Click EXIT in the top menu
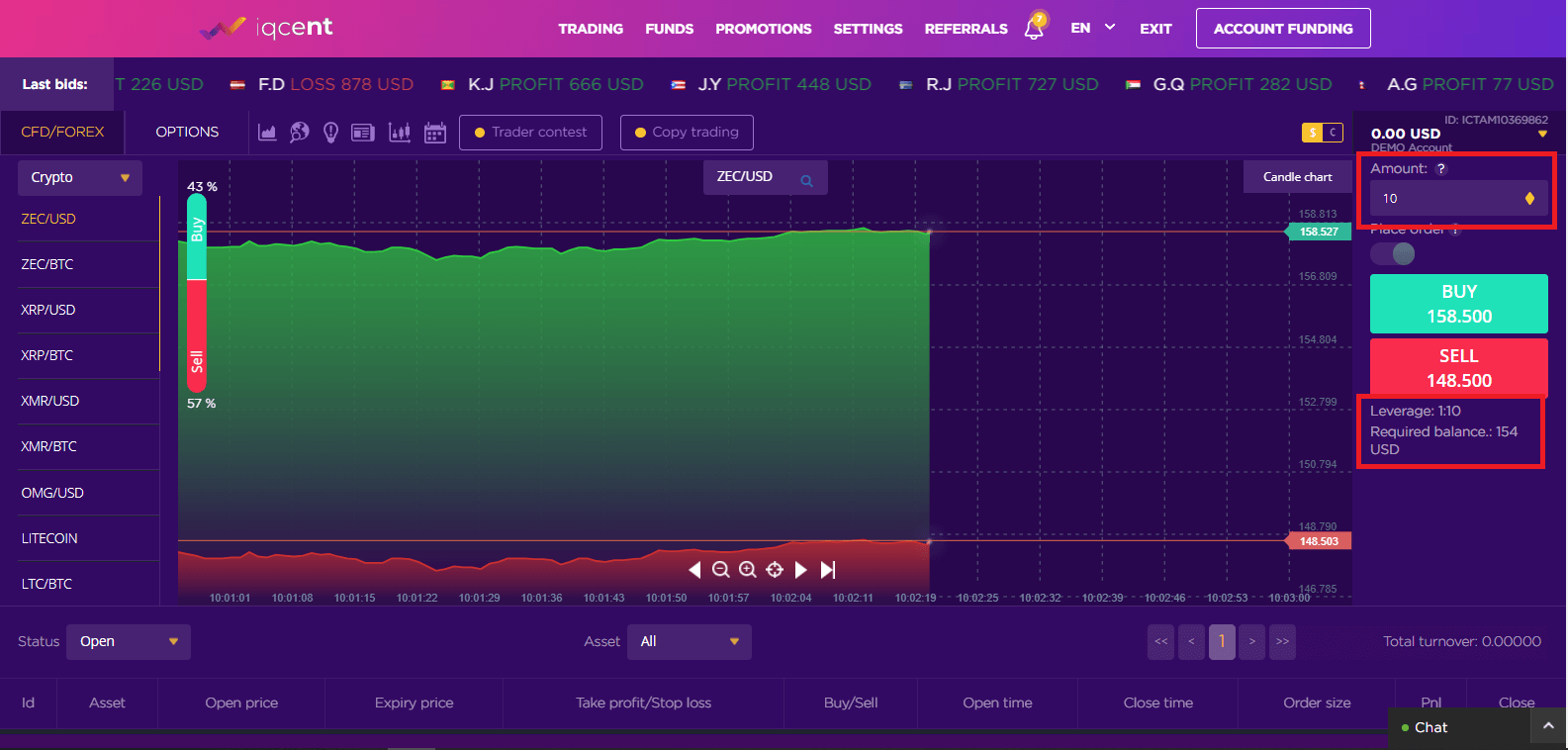The width and height of the screenshot is (1568, 750). [1155, 29]
